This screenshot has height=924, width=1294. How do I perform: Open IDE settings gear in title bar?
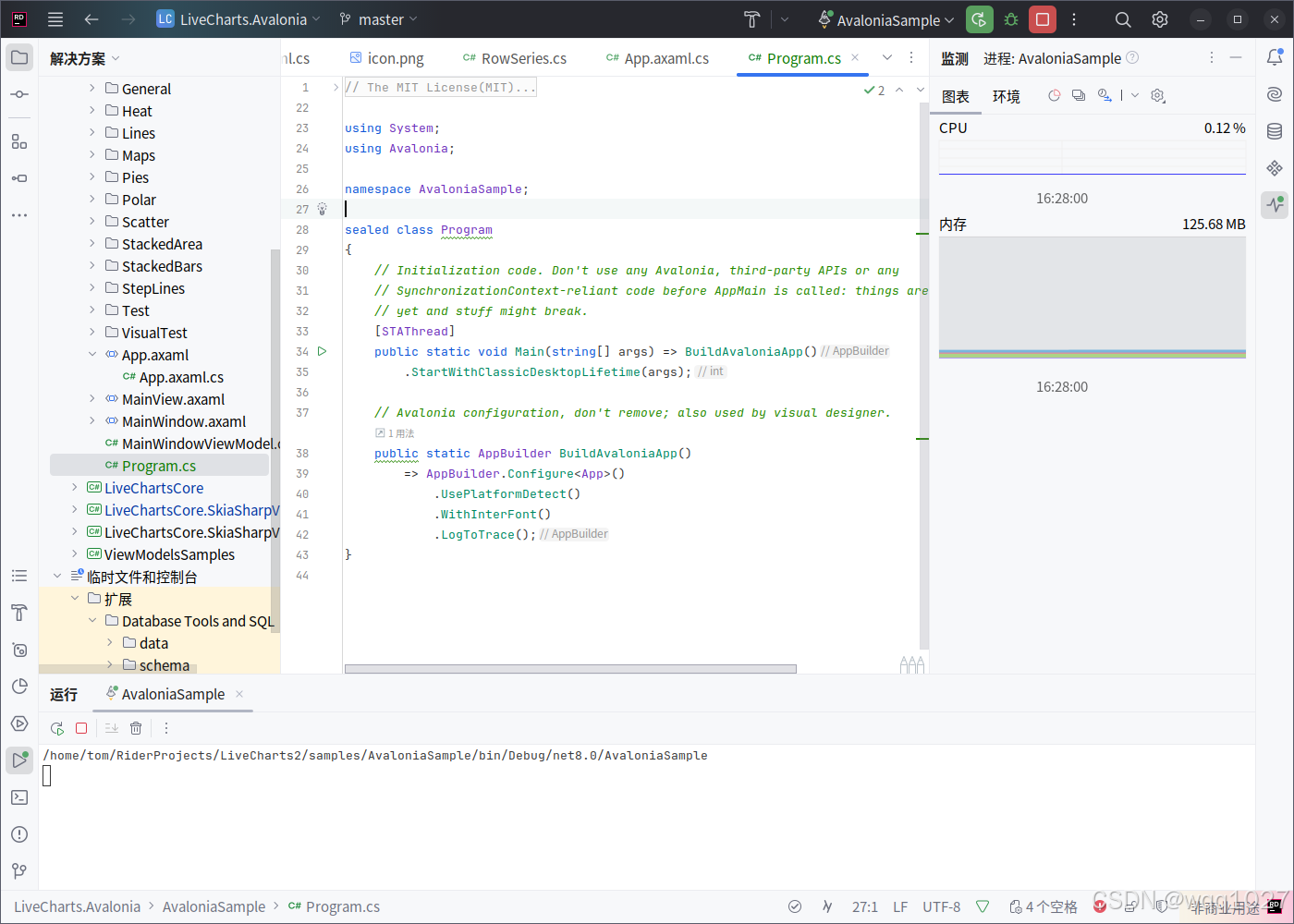[1160, 19]
